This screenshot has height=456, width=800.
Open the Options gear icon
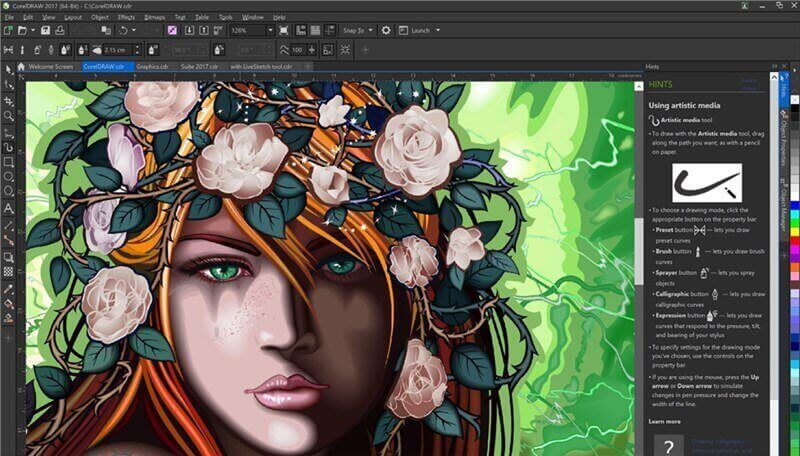pos(386,31)
